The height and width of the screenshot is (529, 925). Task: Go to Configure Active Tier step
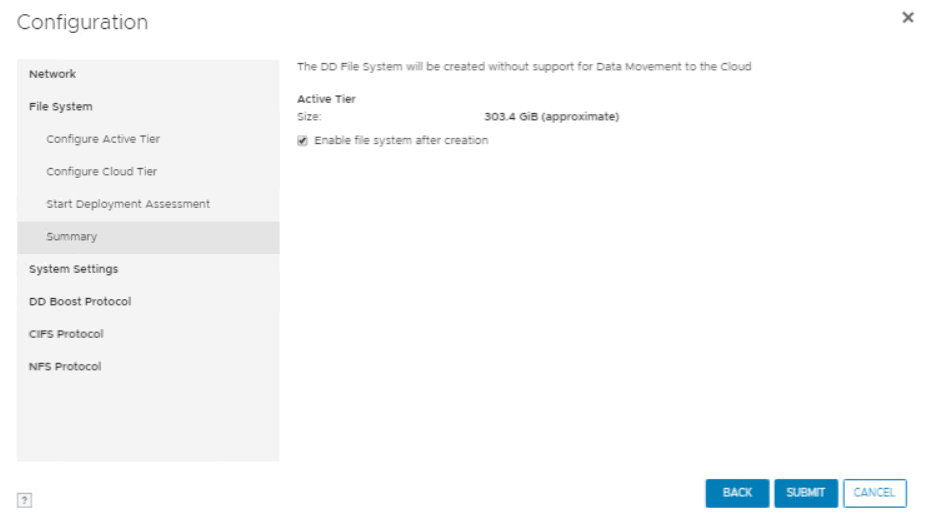(x=103, y=139)
